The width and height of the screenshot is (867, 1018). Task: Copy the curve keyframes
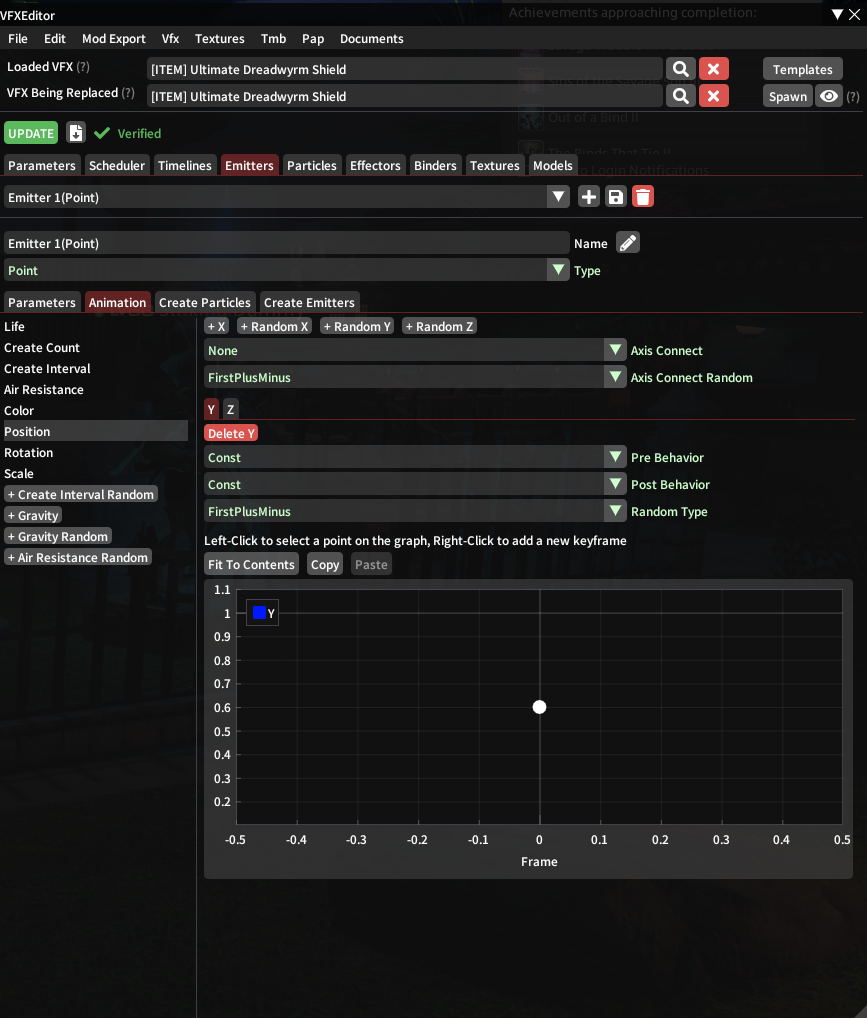coord(325,564)
